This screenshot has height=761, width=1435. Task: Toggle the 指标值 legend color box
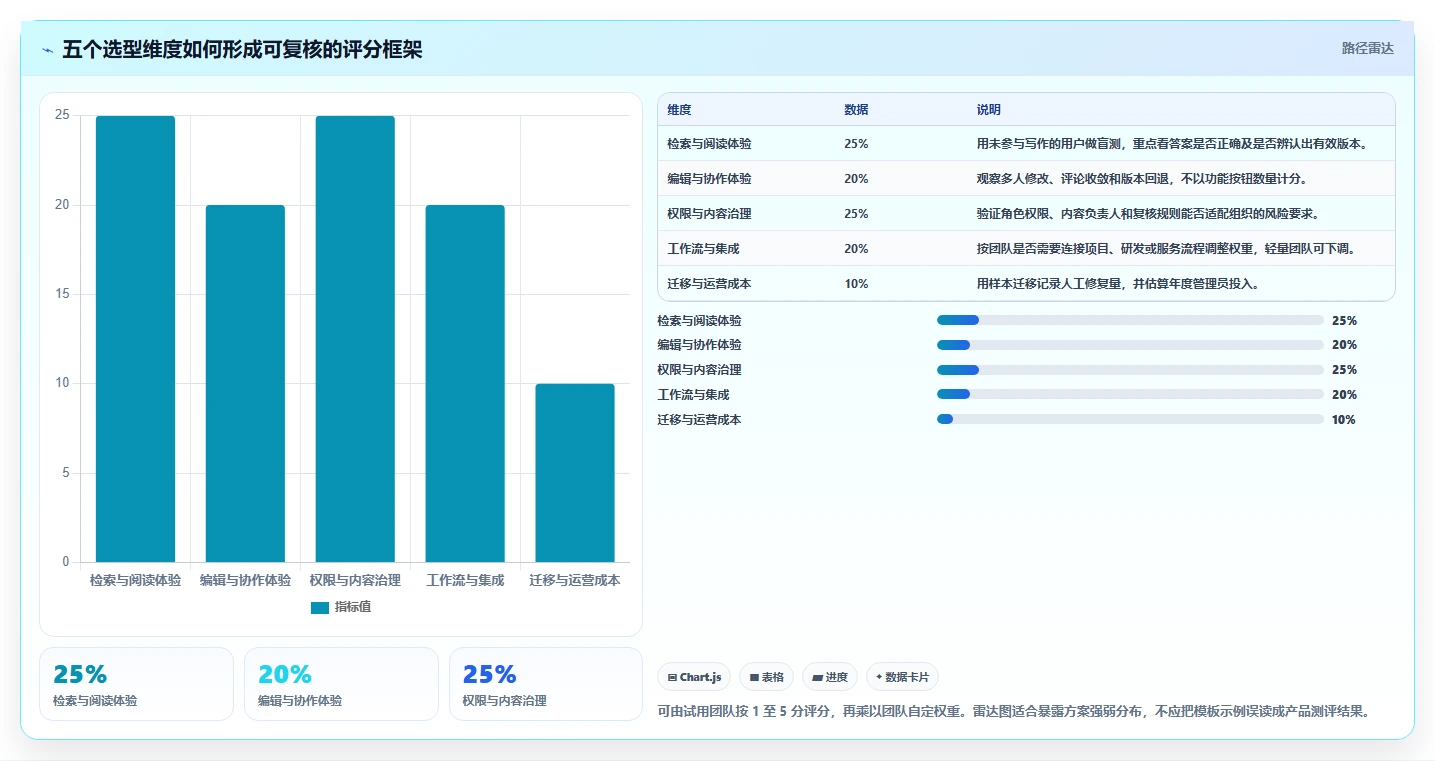coord(320,607)
